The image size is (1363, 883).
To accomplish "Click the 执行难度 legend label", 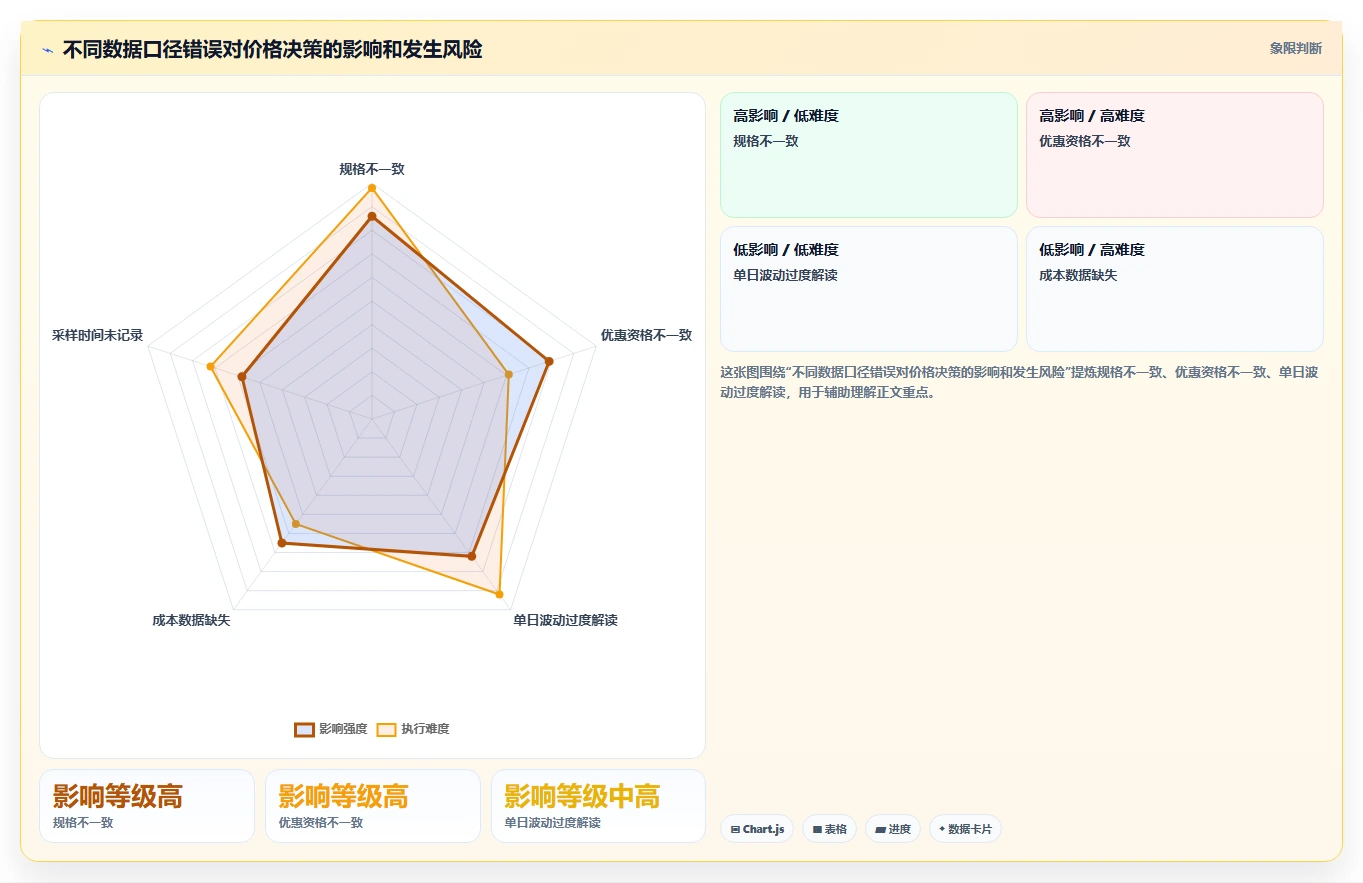I will coord(425,729).
